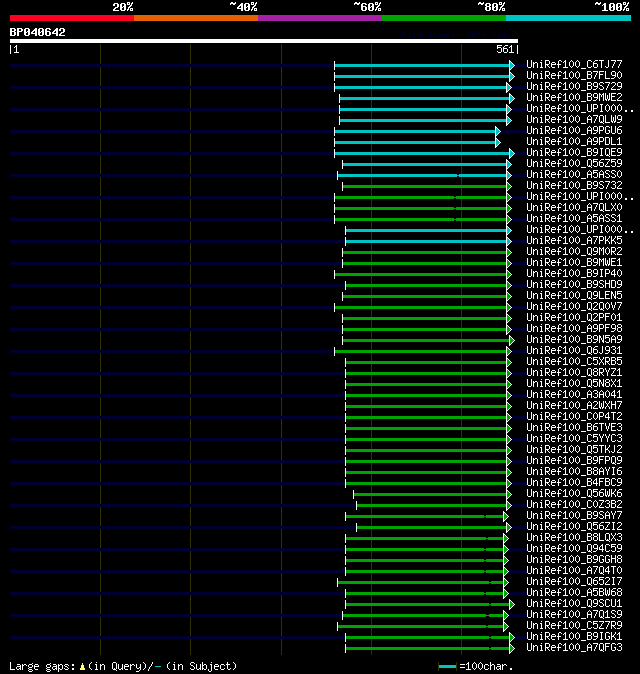
Task: Click hit label UniRef100_C5YYC3
Action: point(574,438)
